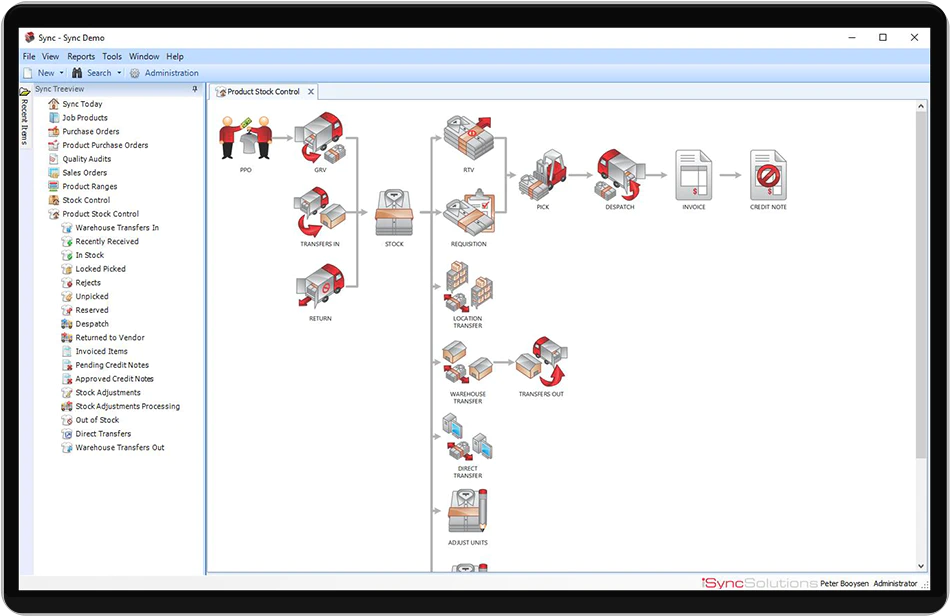This screenshot has width=951, height=616.
Task: Open the Transfers In icon
Action: 320,212
